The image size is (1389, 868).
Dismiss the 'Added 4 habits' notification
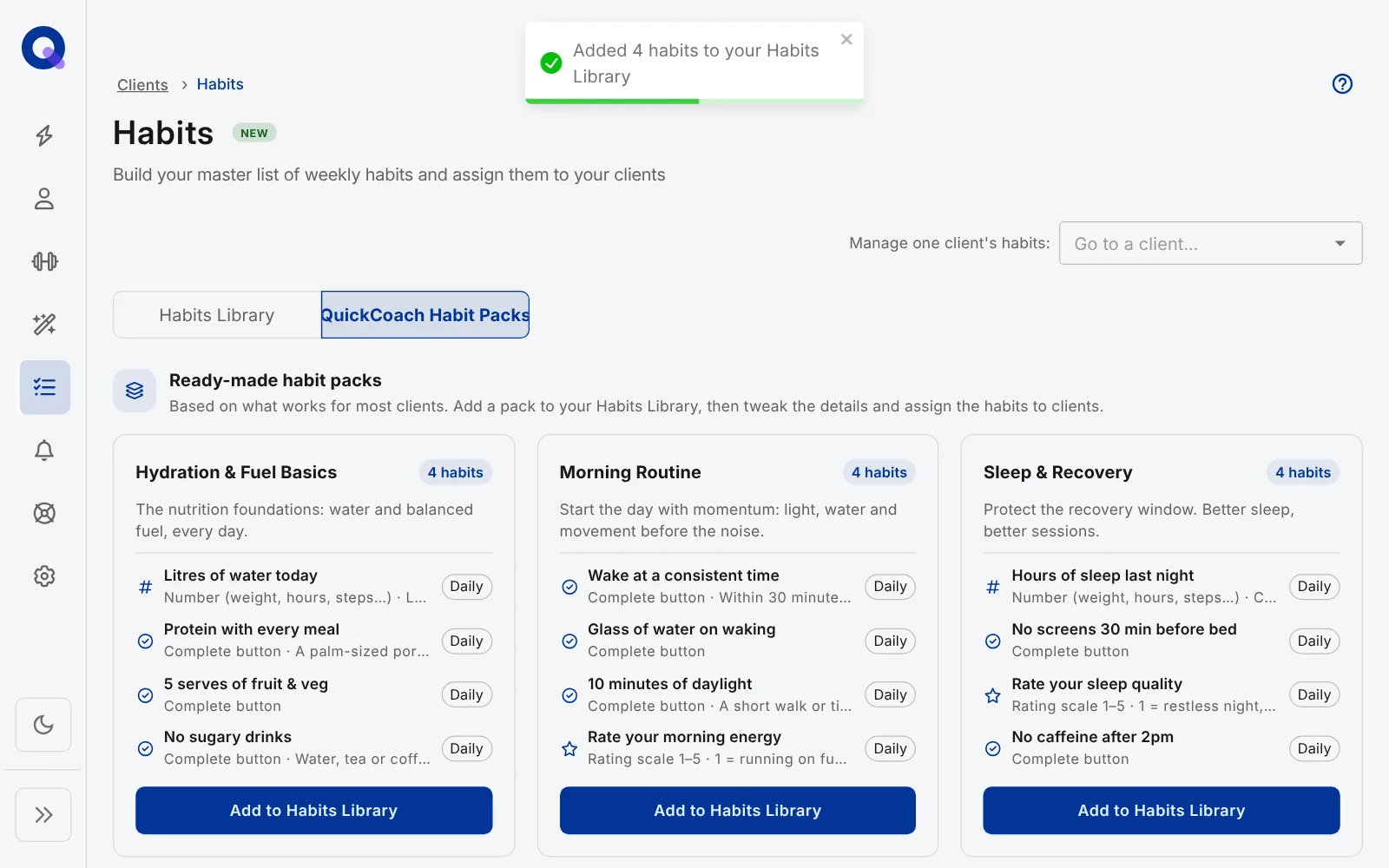click(846, 39)
